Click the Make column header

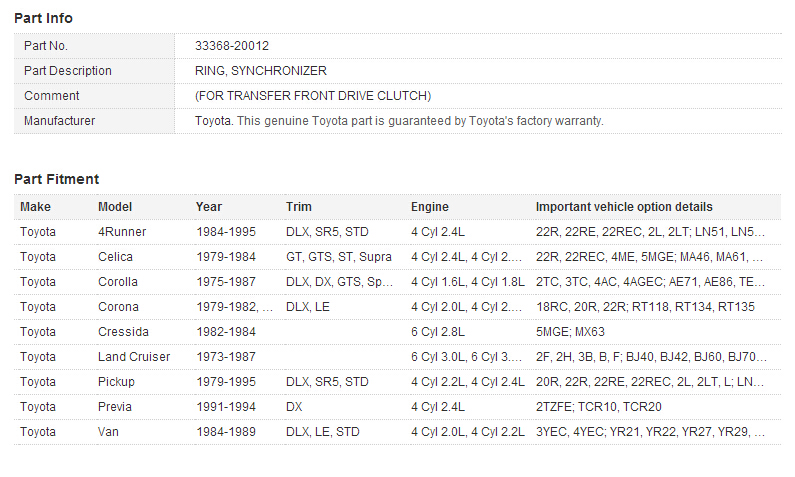(35, 207)
